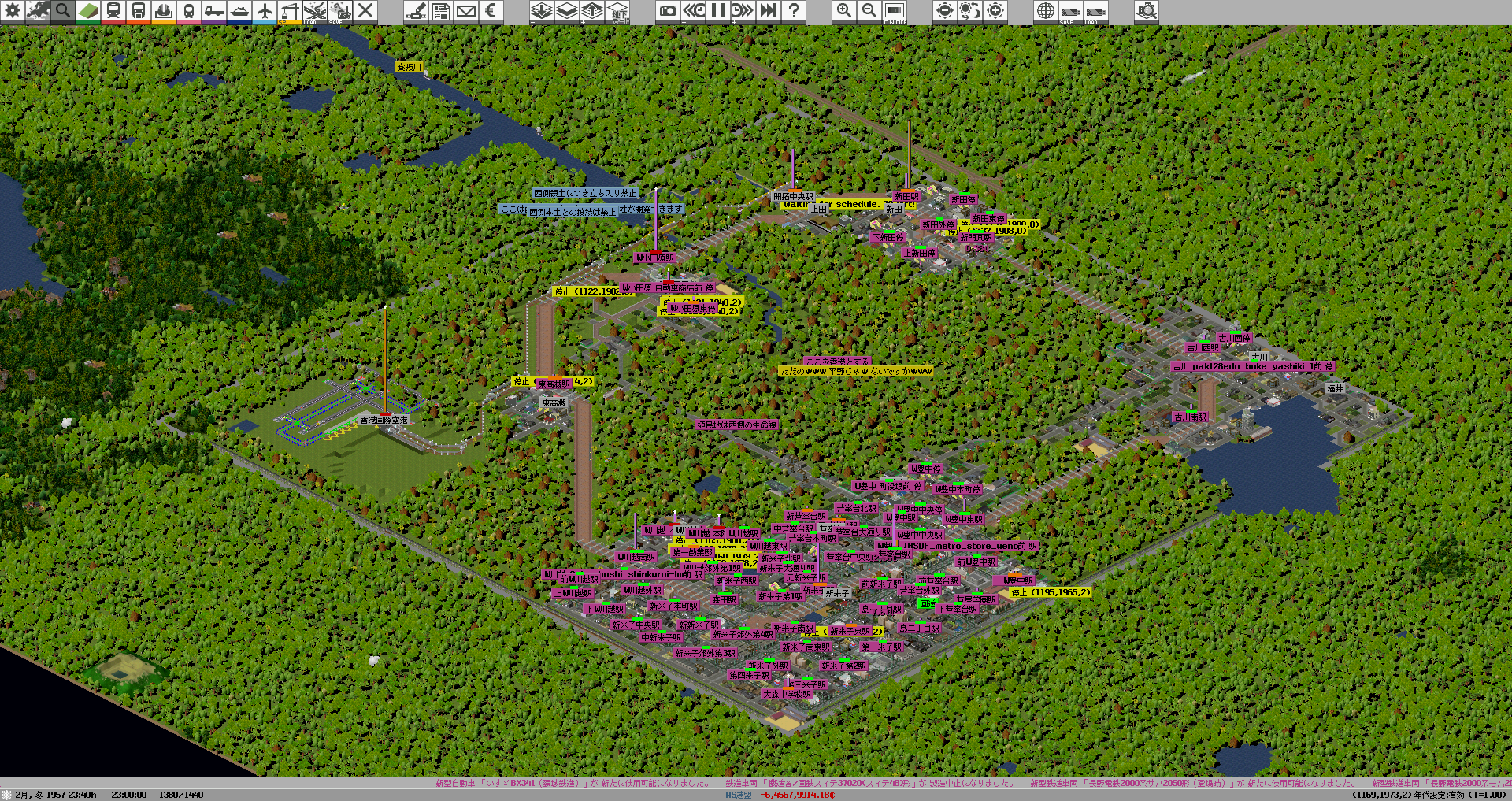Viewport: 1512px width, 801px height.
Task: Open the newspaper list window
Action: point(441,11)
